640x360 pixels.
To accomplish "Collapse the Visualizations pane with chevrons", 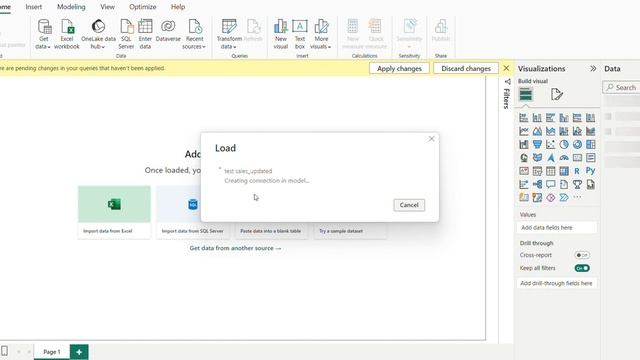I will (x=593, y=69).
